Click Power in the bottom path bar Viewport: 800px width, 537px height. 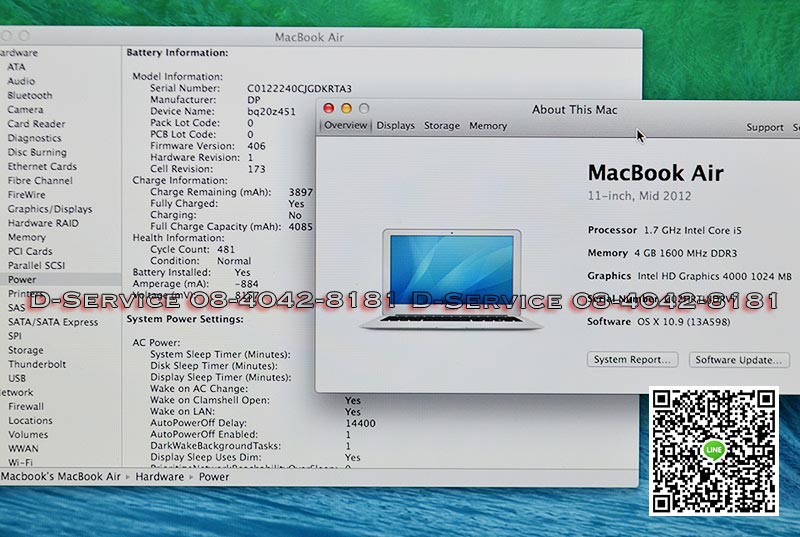[x=214, y=477]
